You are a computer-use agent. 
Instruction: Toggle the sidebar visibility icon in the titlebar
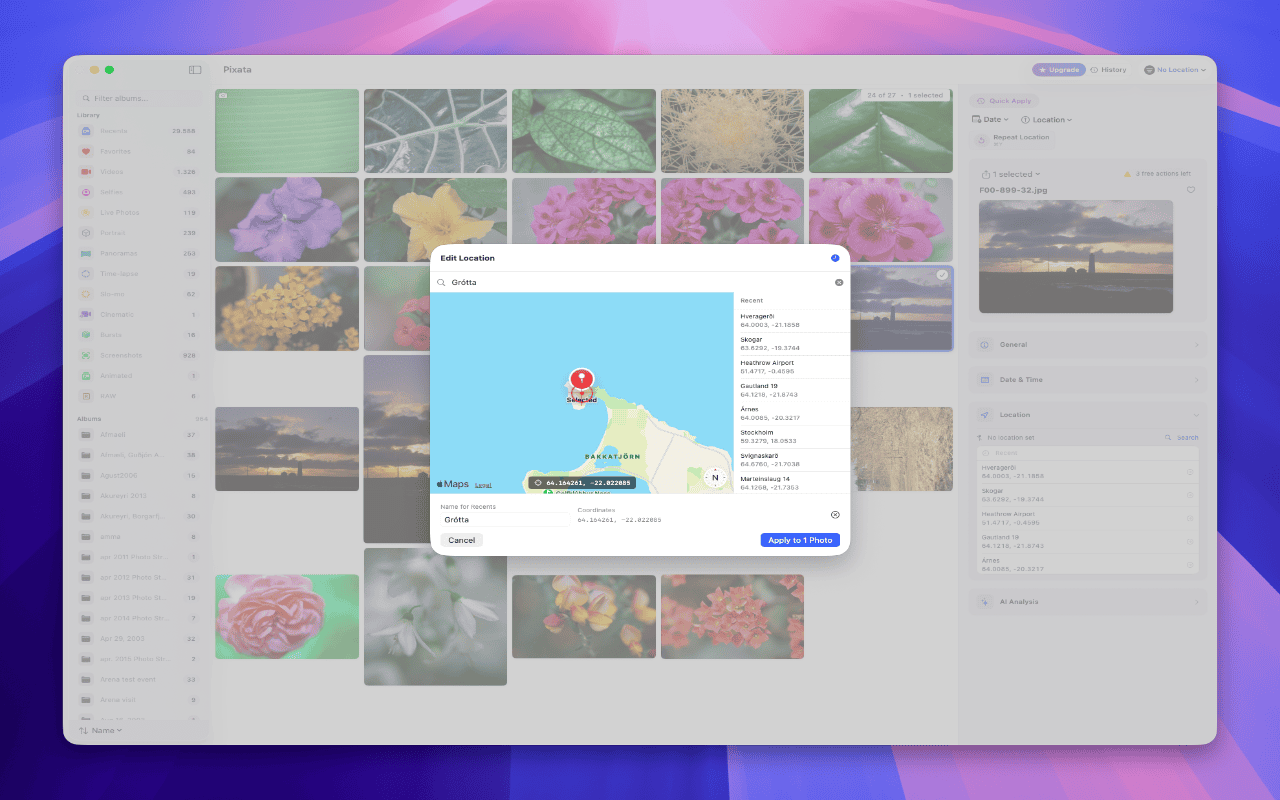tap(194, 69)
